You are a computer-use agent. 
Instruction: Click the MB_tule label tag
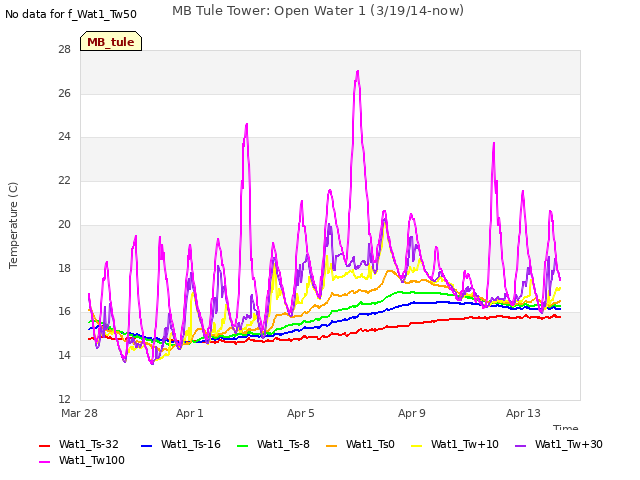pyautogui.click(x=111, y=41)
